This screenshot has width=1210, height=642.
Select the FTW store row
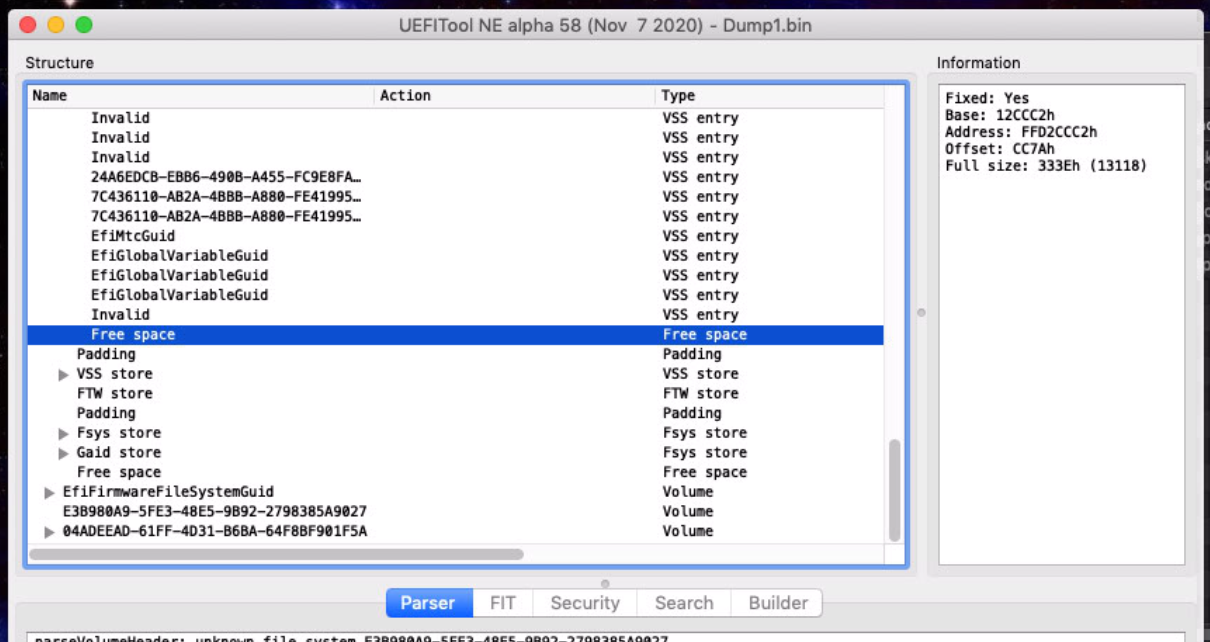455,394
